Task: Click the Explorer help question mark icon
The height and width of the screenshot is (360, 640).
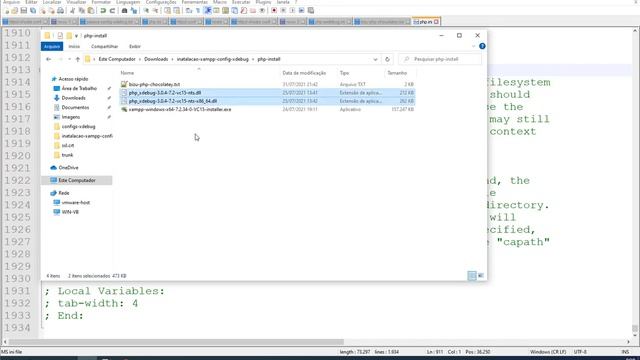Action: point(482,46)
